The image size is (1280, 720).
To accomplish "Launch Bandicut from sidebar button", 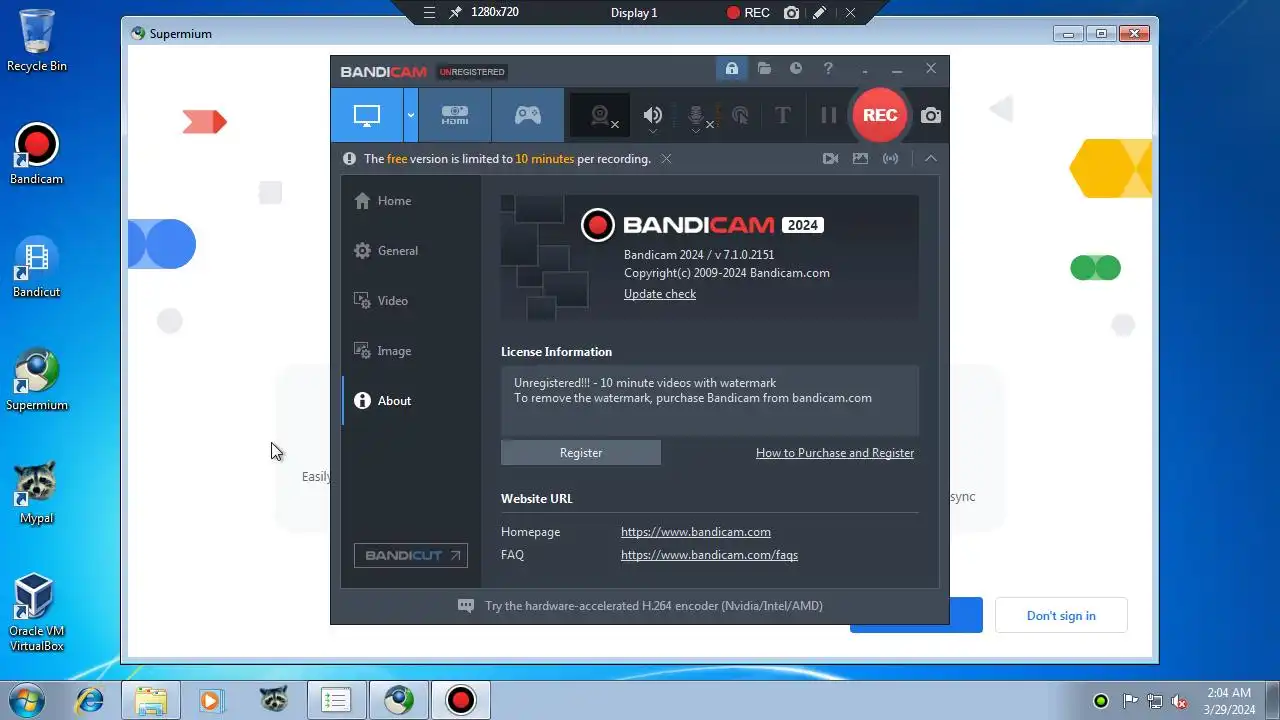I will tap(411, 555).
